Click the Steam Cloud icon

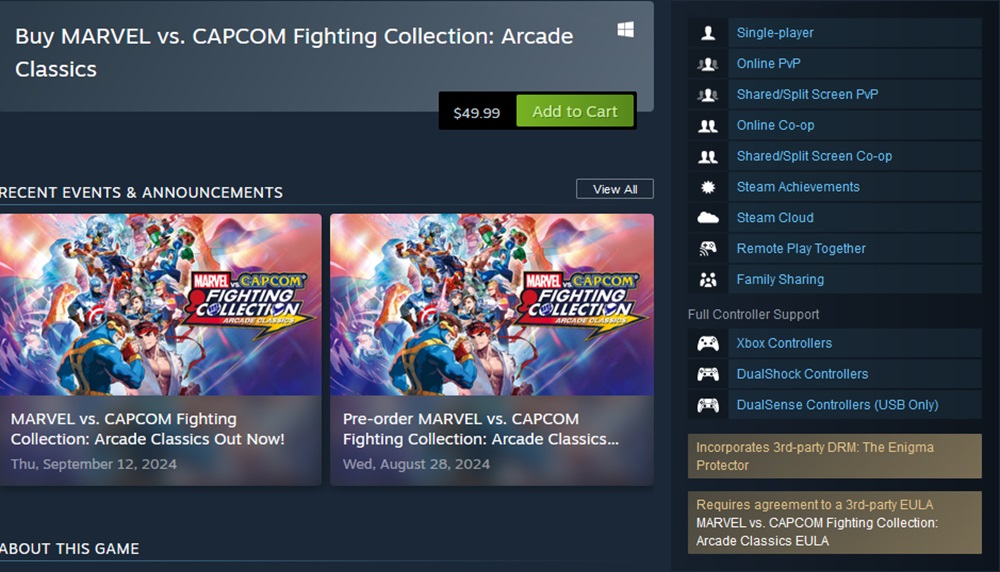(708, 218)
